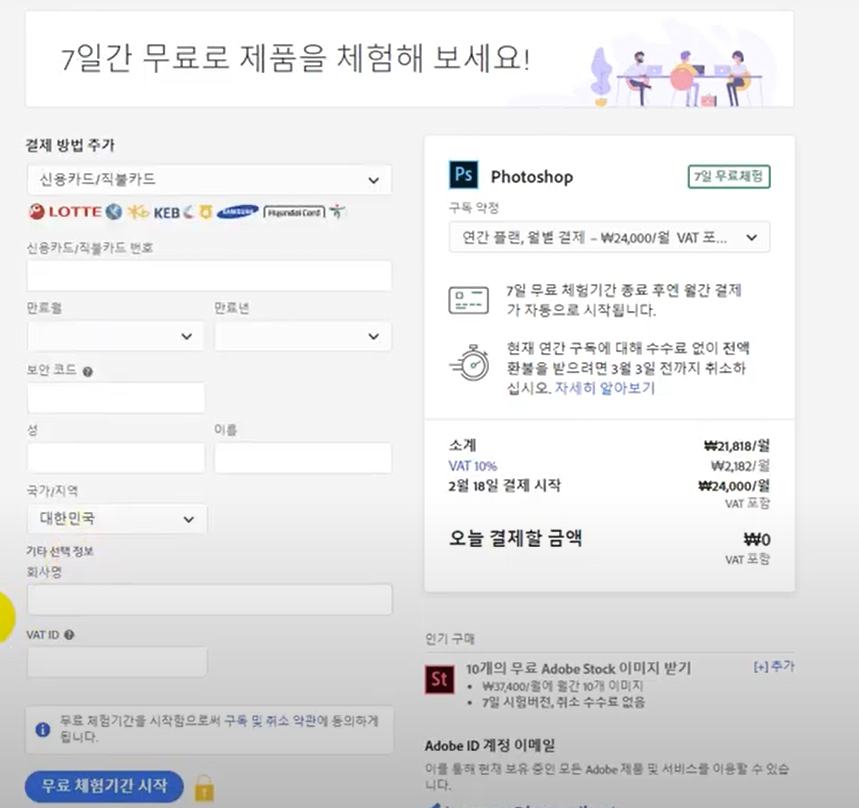Click the 인기 구매 section label
Viewport: 859px width, 808px height.
point(450,639)
